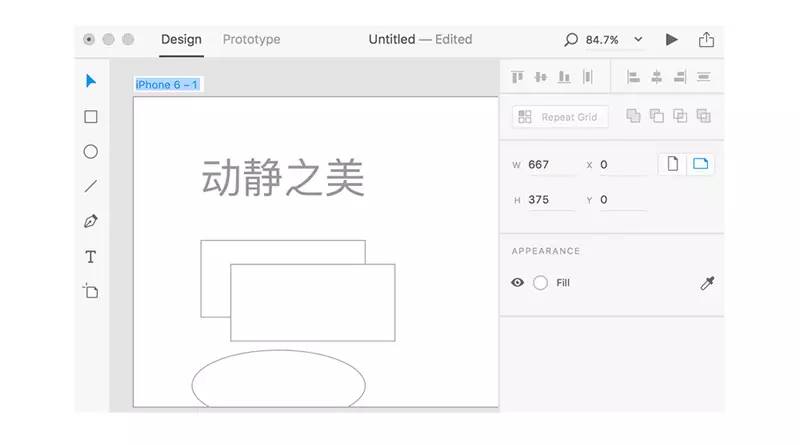800x445 pixels.
Task: Switch artboard to landscape orientation
Action: (x=701, y=164)
